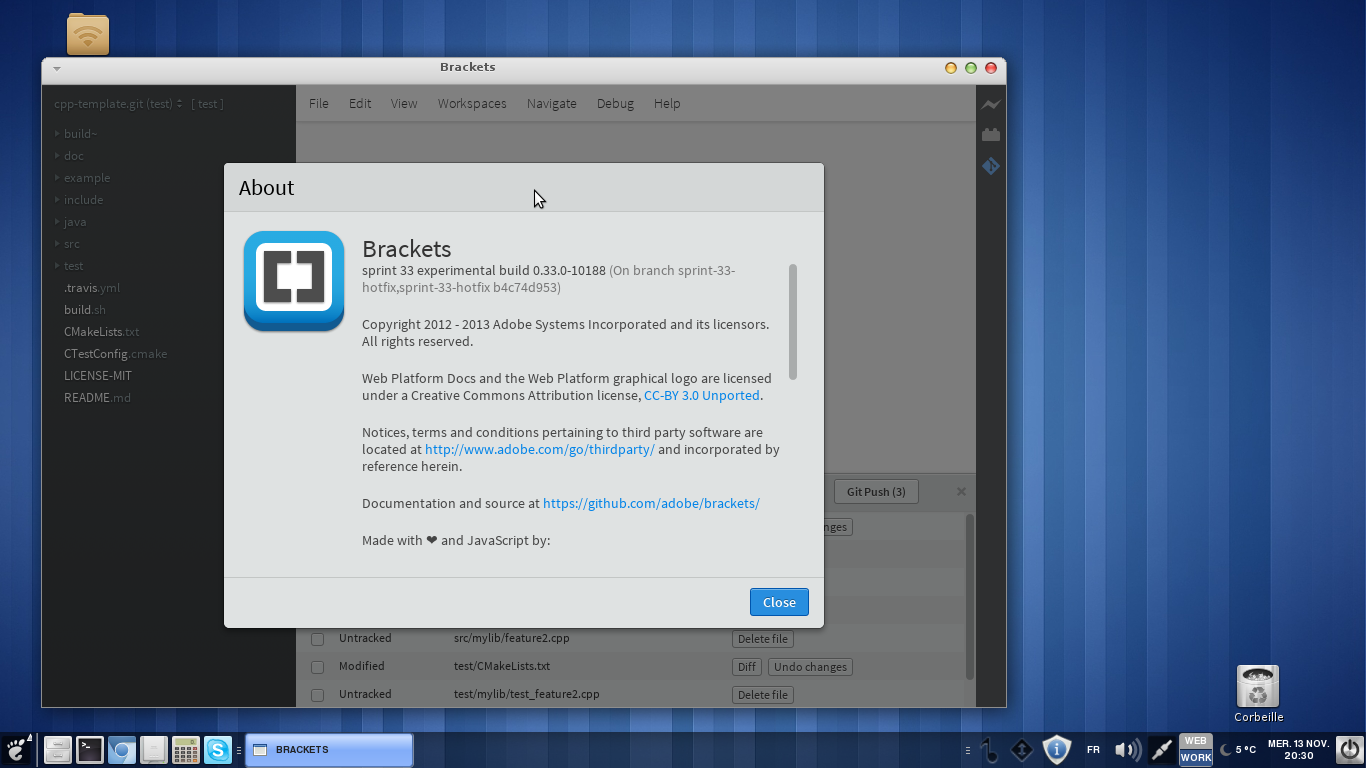Launch Skype from taskbar
The width and height of the screenshot is (1366, 768).
218,750
